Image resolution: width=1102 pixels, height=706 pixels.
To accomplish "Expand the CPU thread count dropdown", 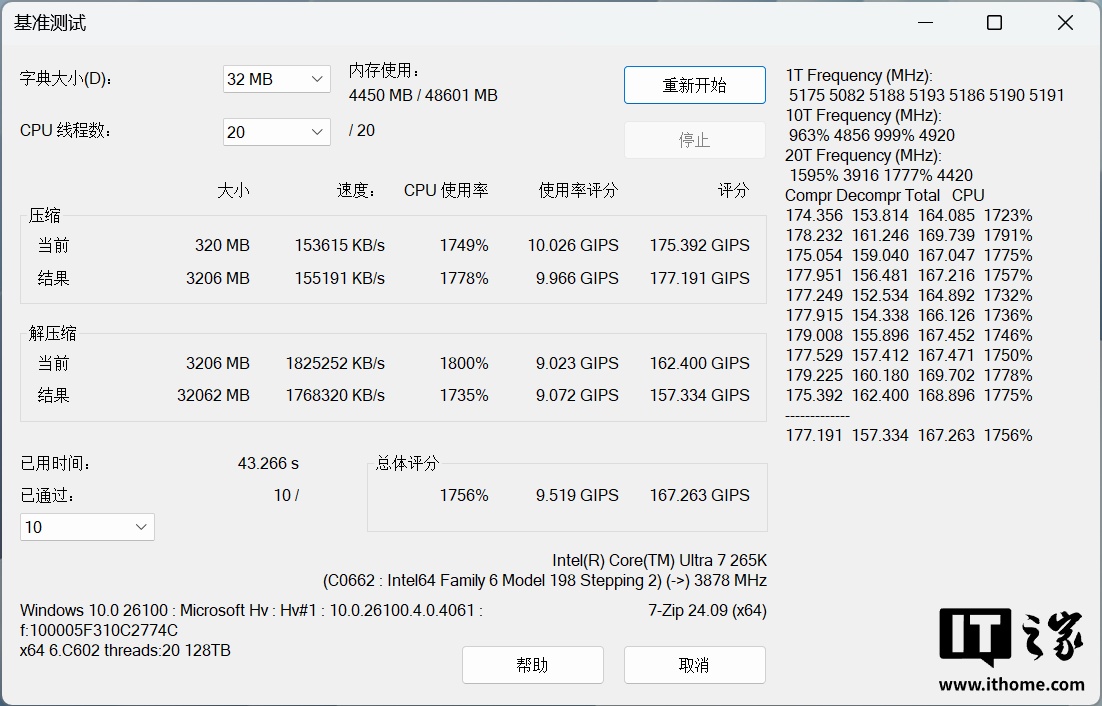I will click(276, 132).
